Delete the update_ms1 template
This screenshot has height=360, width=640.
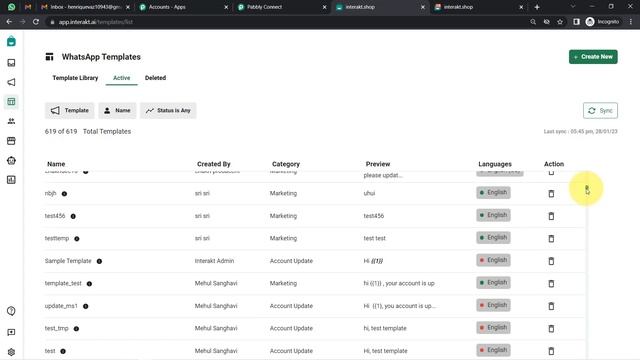pos(551,306)
